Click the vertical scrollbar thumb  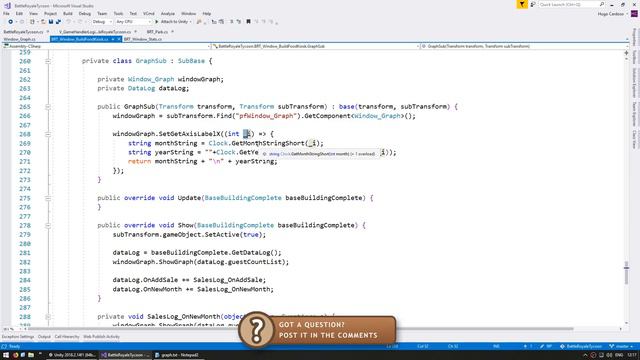626,273
